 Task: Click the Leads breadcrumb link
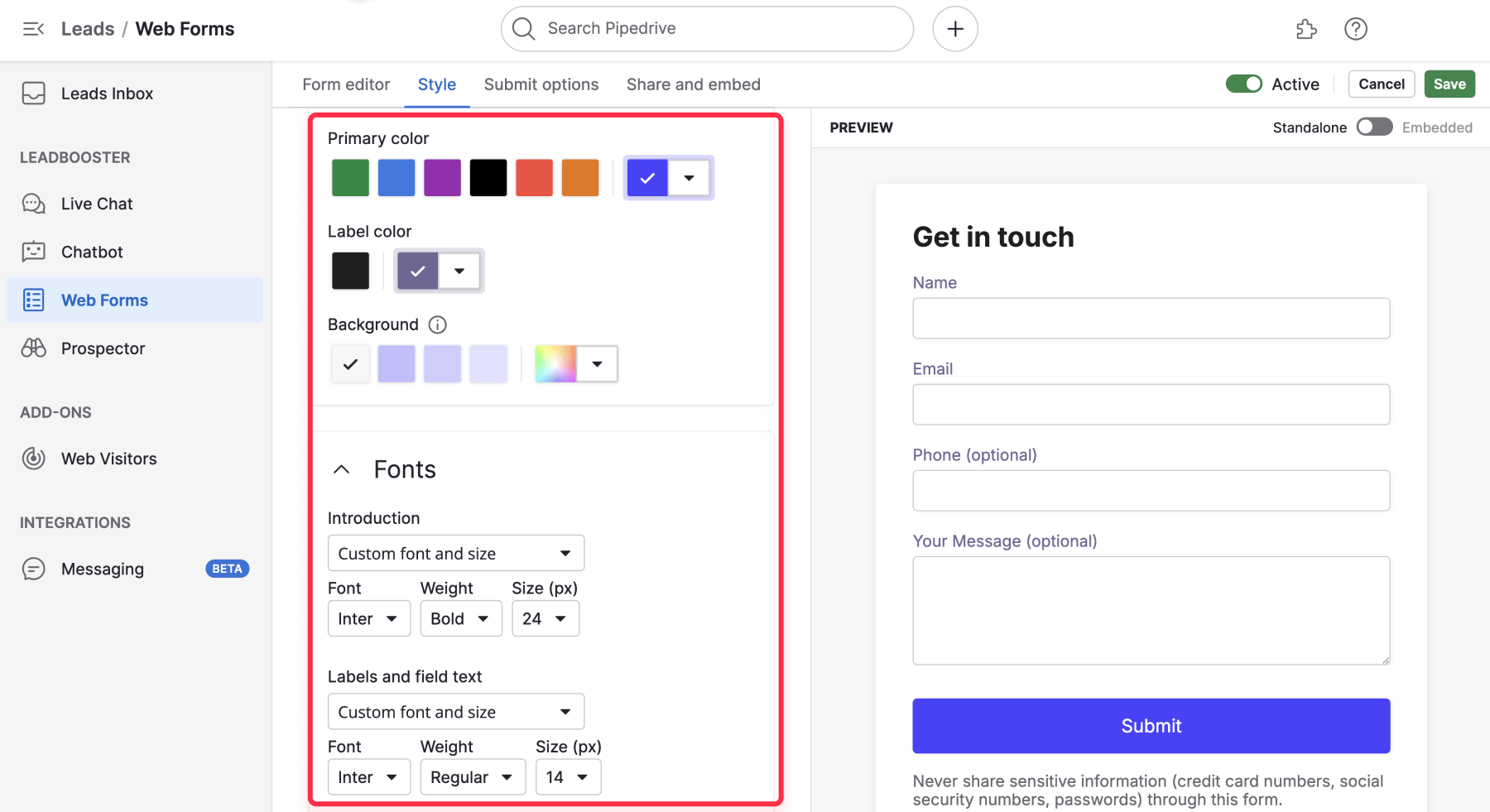tap(88, 29)
